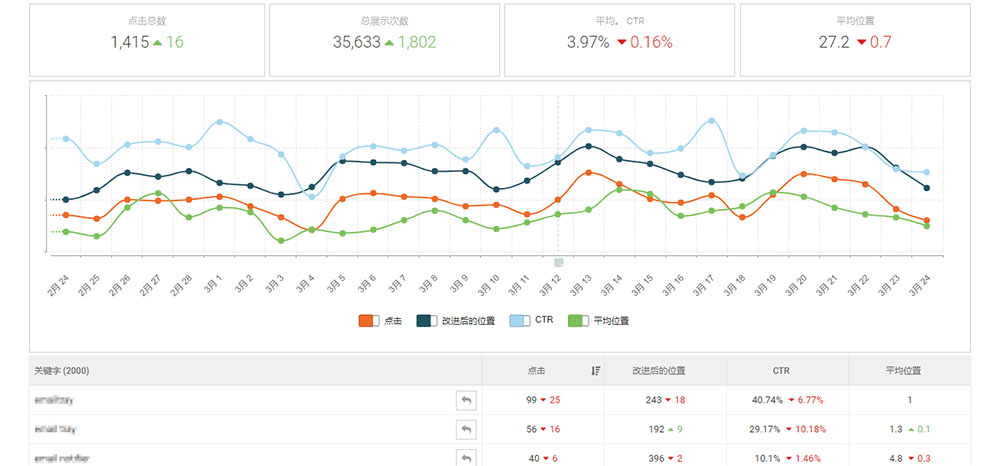The image size is (1000, 466).
Task: Sort table by 平均位置 column header
Action: click(x=909, y=370)
